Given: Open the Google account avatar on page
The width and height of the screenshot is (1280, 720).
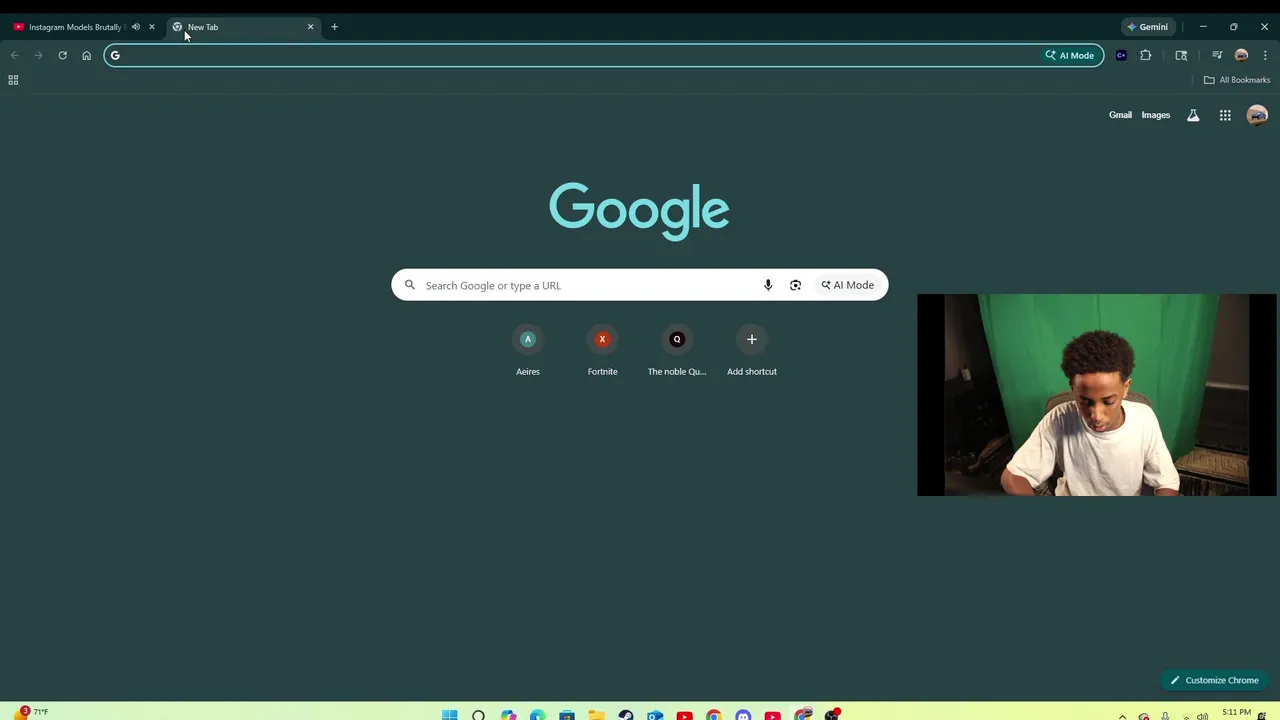Looking at the screenshot, I should tap(1257, 115).
